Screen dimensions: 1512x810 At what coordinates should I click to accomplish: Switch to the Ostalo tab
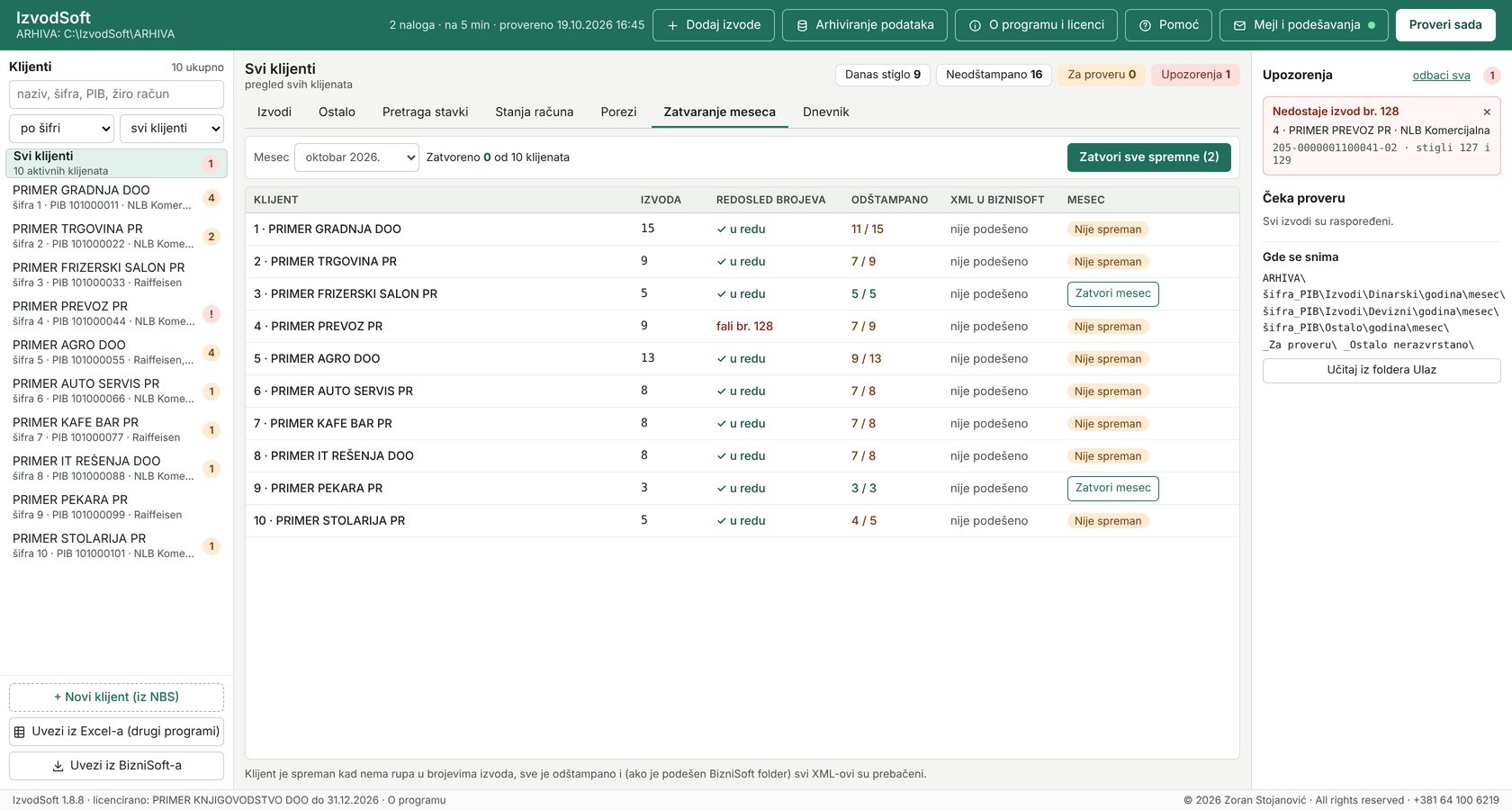coord(337,112)
